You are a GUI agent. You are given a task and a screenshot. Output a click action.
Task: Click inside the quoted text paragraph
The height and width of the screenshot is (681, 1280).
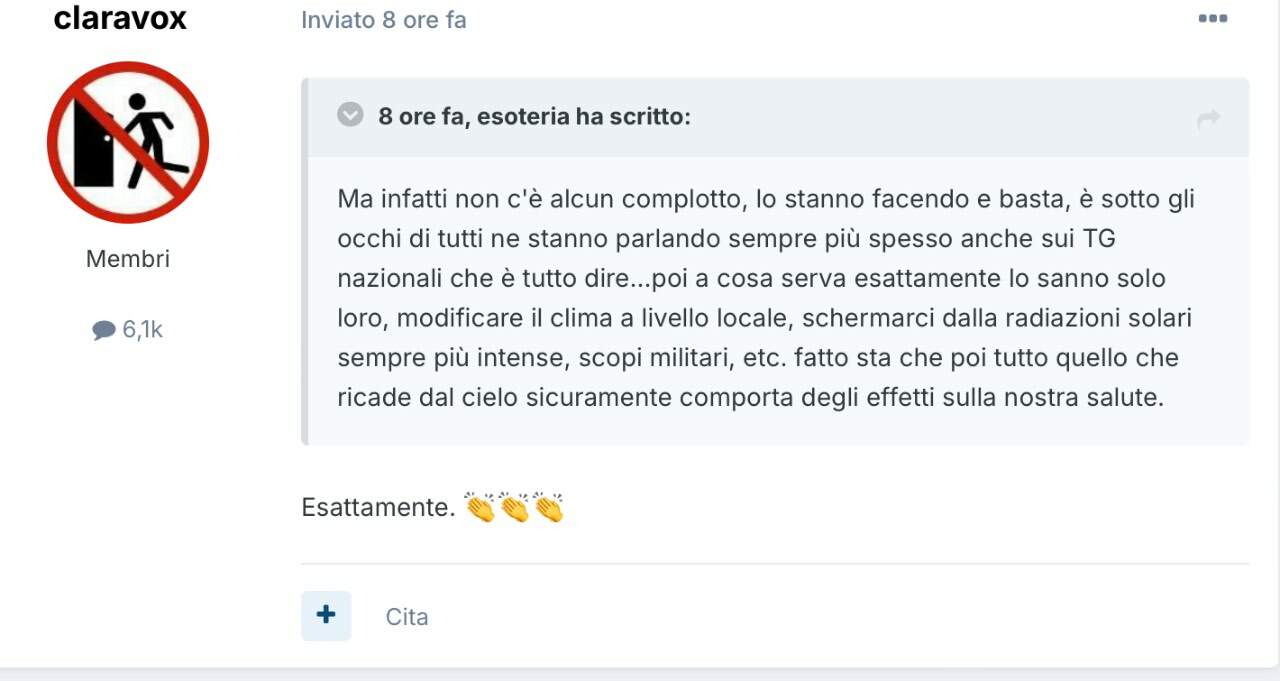pyautogui.click(x=767, y=298)
